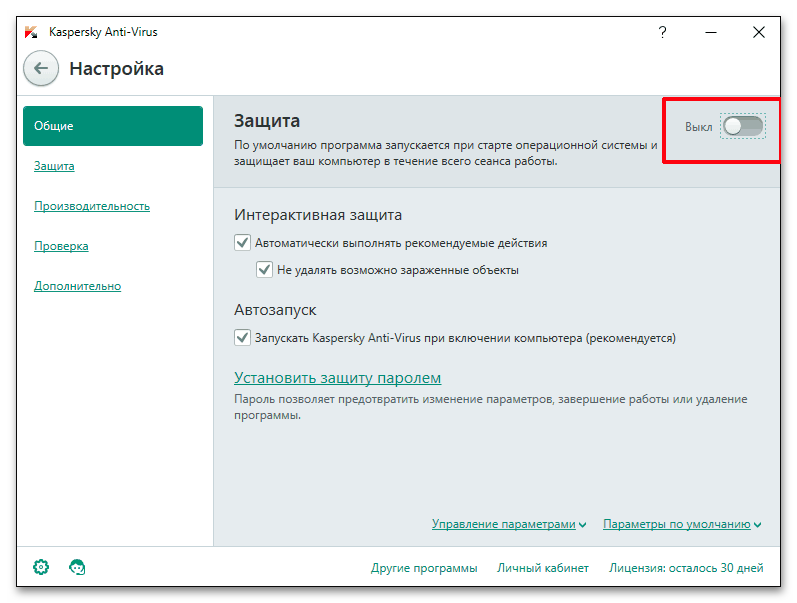
Task: Open the Личный кабинет link
Action: click(543, 568)
